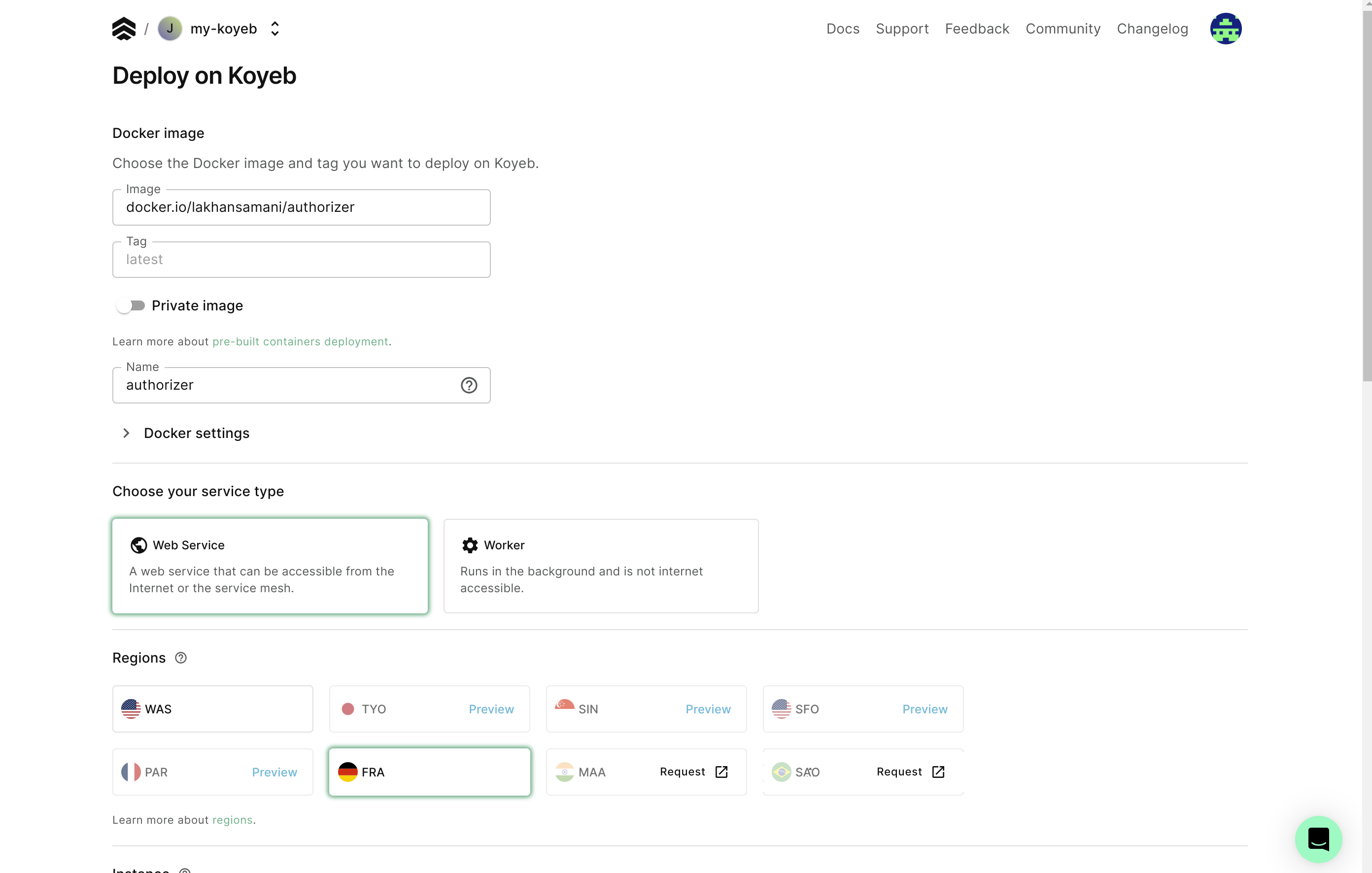Open the user avatar menu
This screenshot has height=873, width=1372.
coord(1225,29)
